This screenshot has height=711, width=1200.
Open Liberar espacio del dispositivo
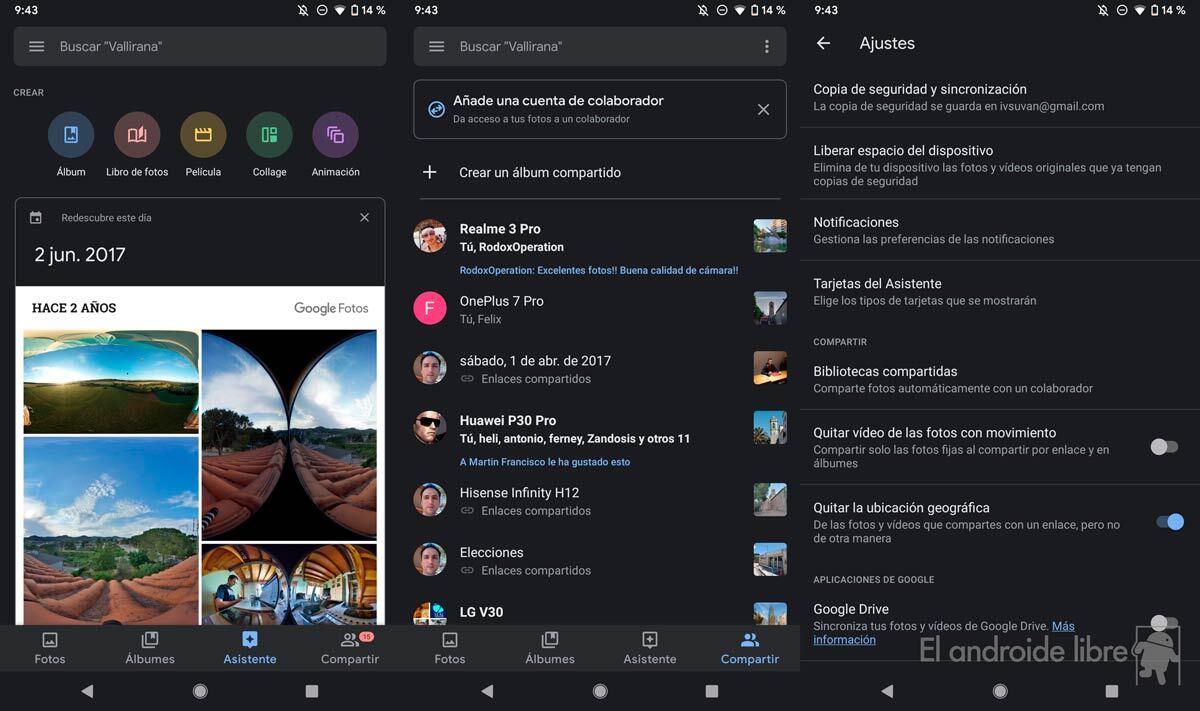[x=1000, y=165]
